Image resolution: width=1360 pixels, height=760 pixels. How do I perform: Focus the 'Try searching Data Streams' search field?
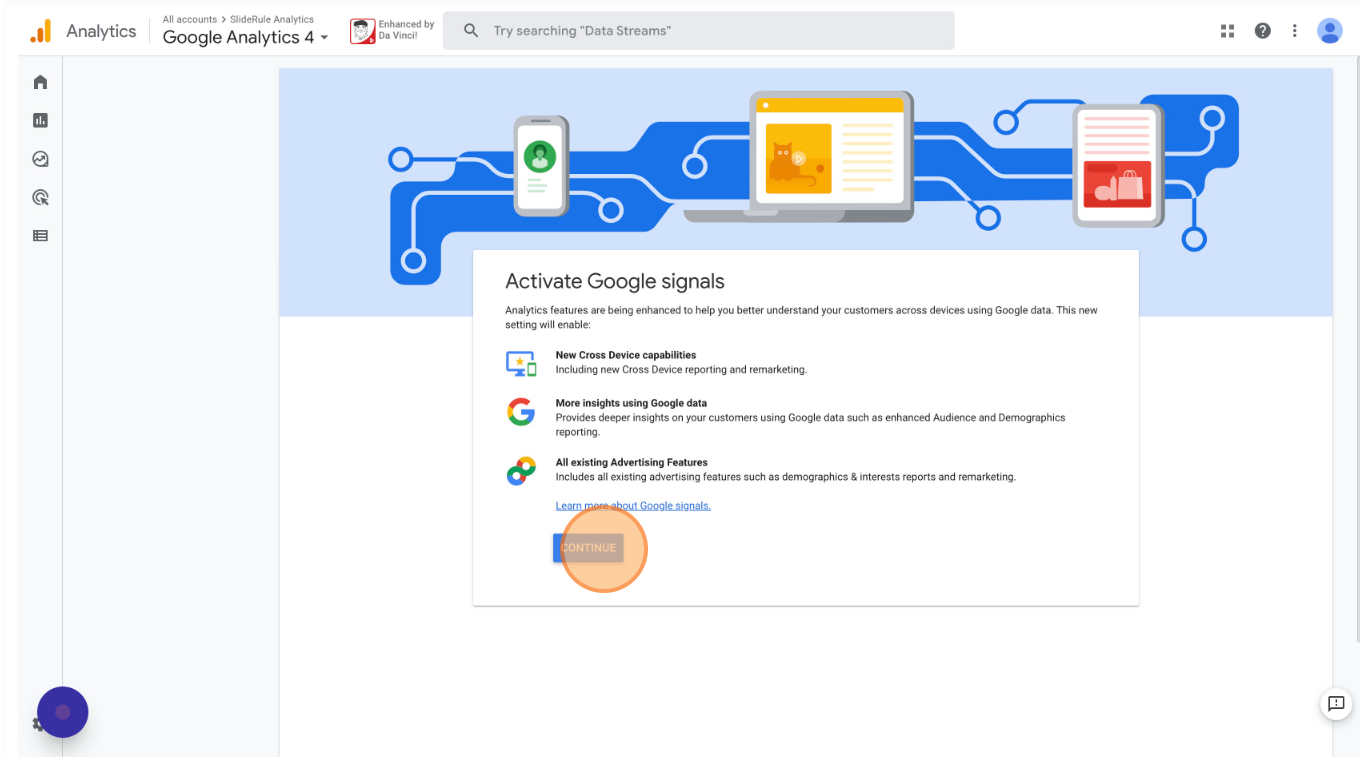pos(699,31)
